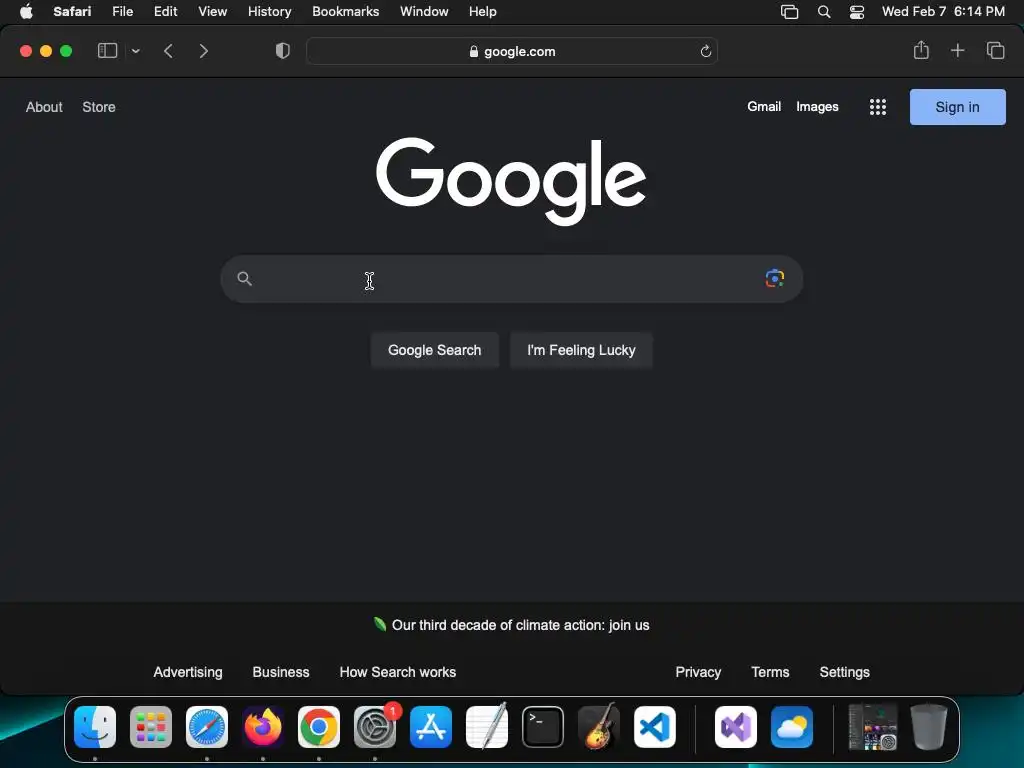The width and height of the screenshot is (1024, 768).
Task: Focus the Google search input field
Action: pyautogui.click(x=511, y=279)
